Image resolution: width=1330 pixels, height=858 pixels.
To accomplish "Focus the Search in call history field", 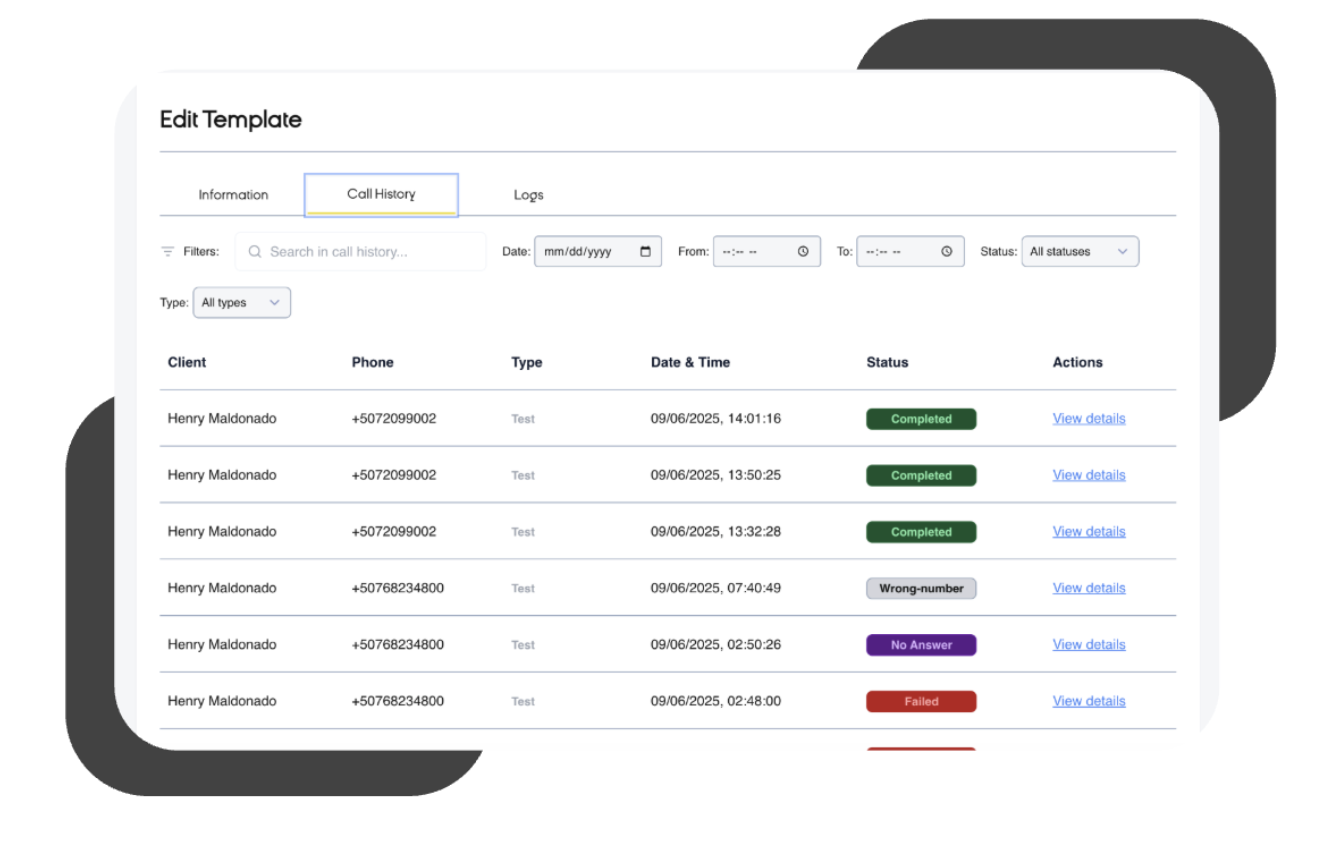I will pos(370,252).
